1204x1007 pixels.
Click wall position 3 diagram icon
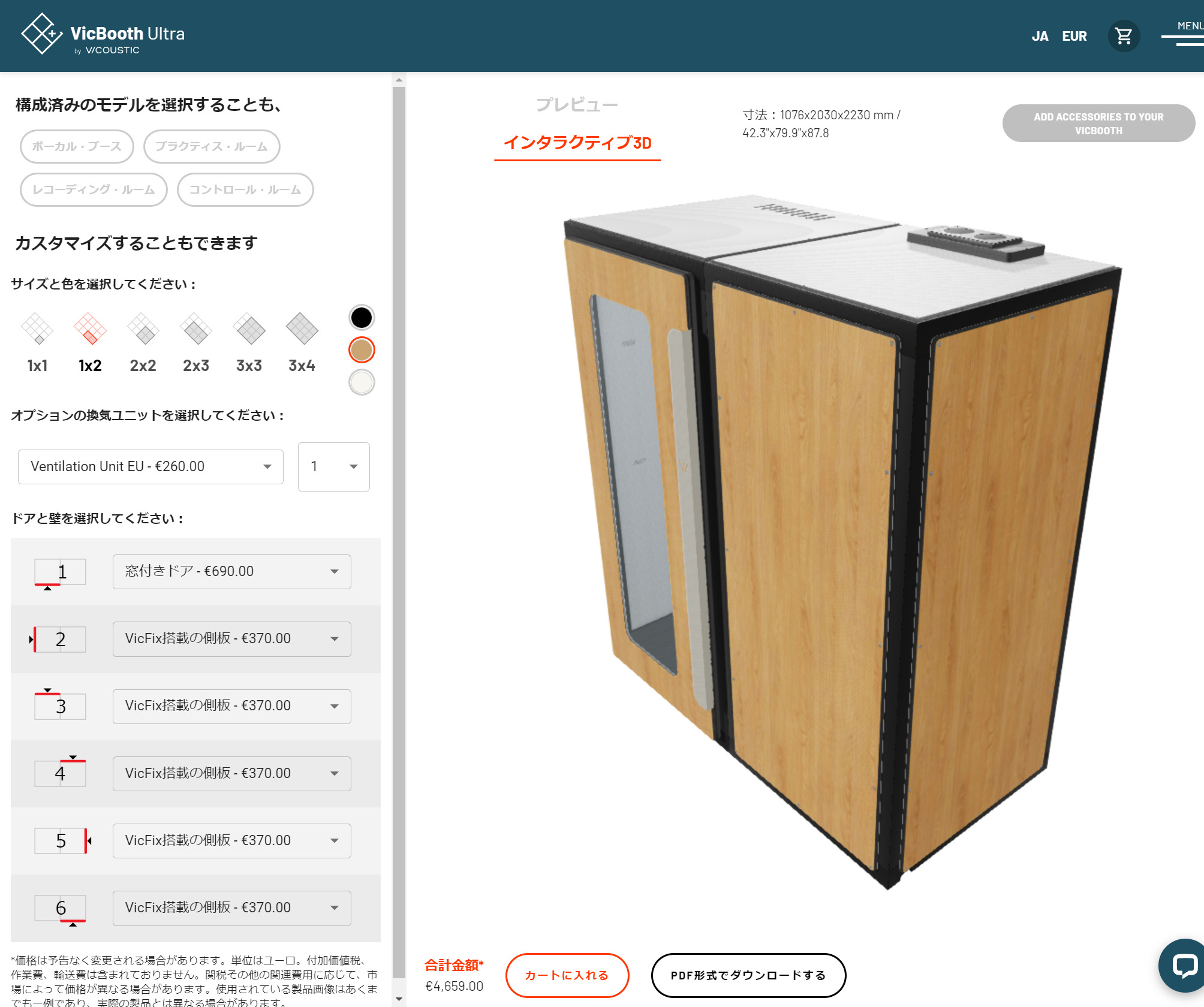[x=60, y=705]
